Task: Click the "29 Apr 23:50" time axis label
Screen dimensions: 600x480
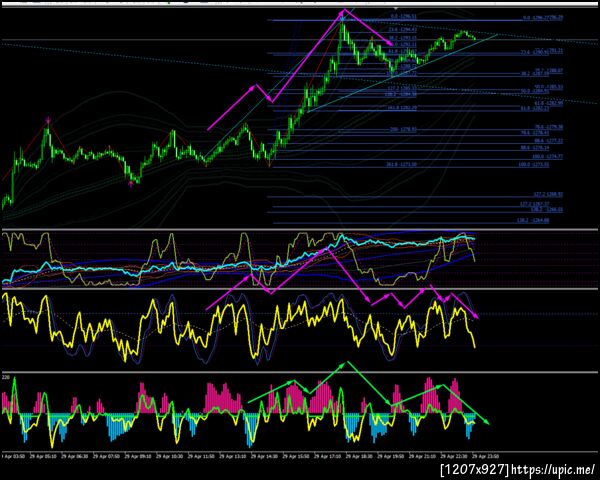Action: pyautogui.click(x=485, y=456)
